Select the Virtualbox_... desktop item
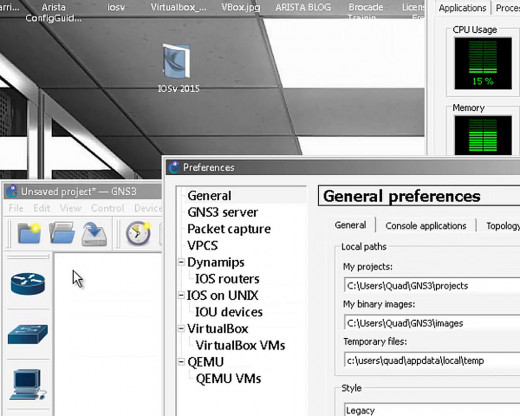 coord(178,7)
